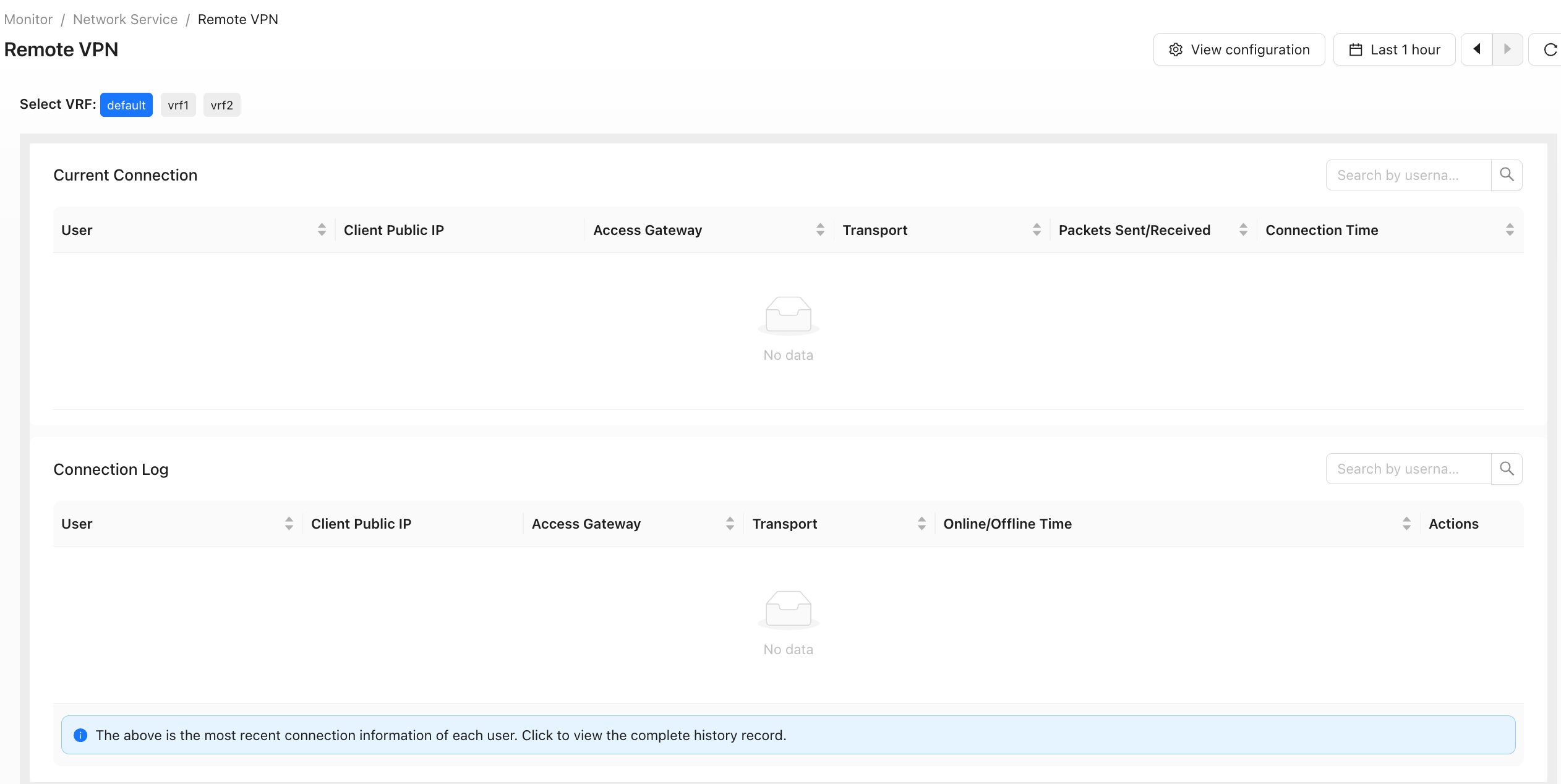Click Client Public IP header in Connection Log
Image resolution: width=1561 pixels, height=784 pixels.
click(x=361, y=524)
